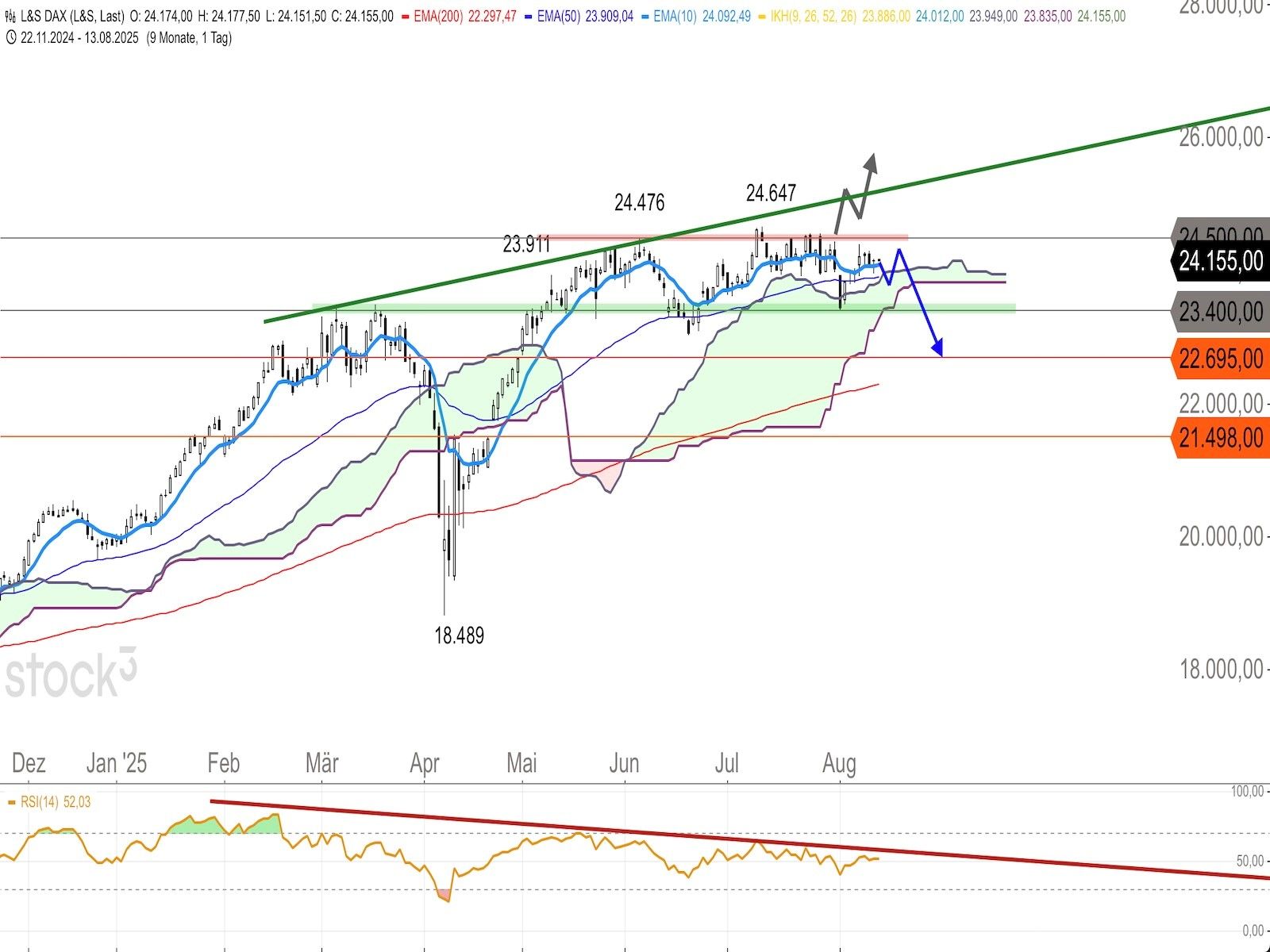
Task: Click the 18.489 low price annotation
Action: 459,635
